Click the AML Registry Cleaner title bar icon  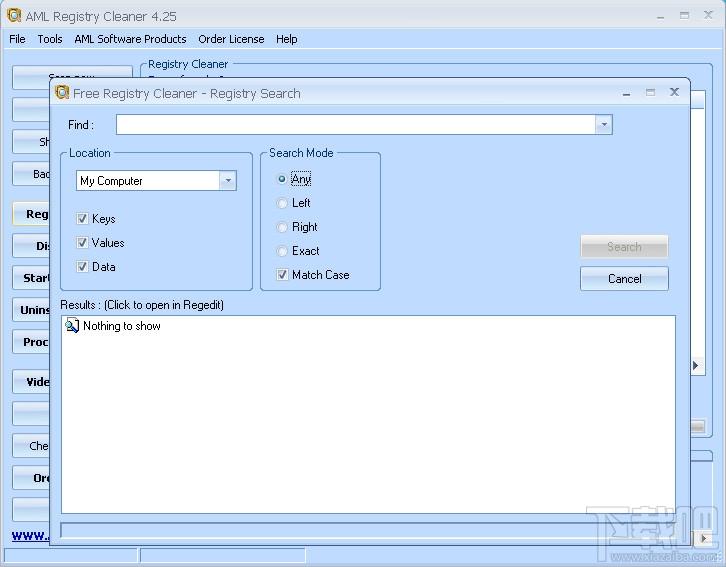coord(14,15)
